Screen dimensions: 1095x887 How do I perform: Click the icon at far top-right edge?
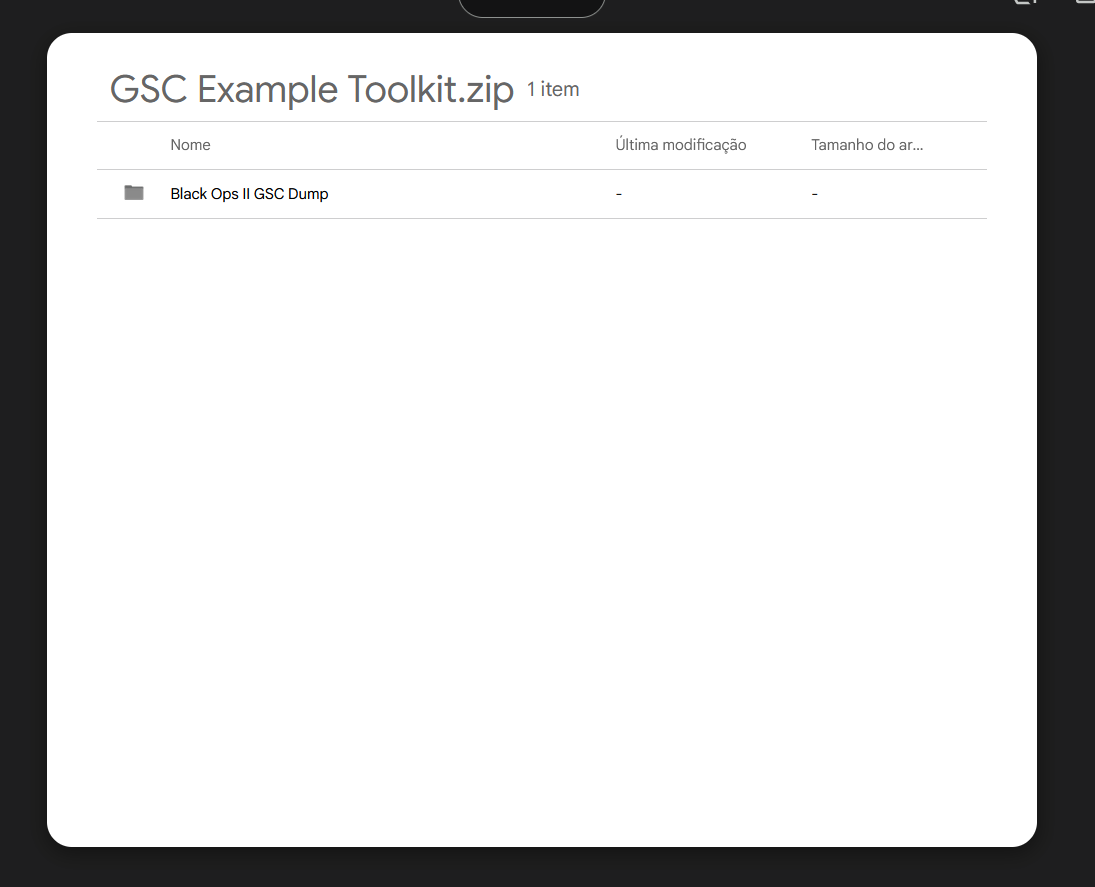(1085, 3)
